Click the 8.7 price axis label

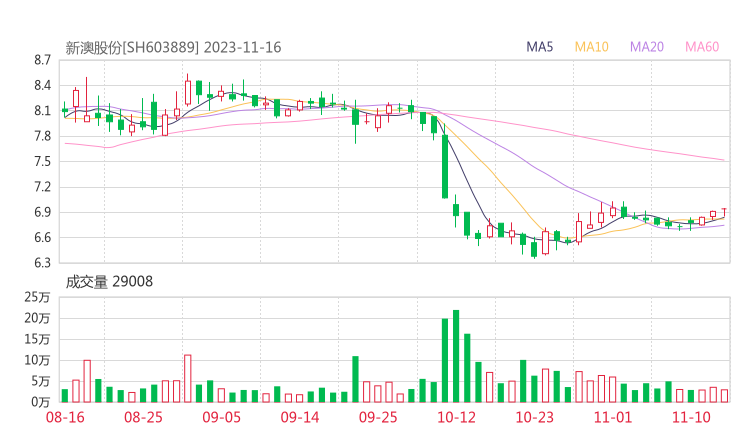point(42,60)
